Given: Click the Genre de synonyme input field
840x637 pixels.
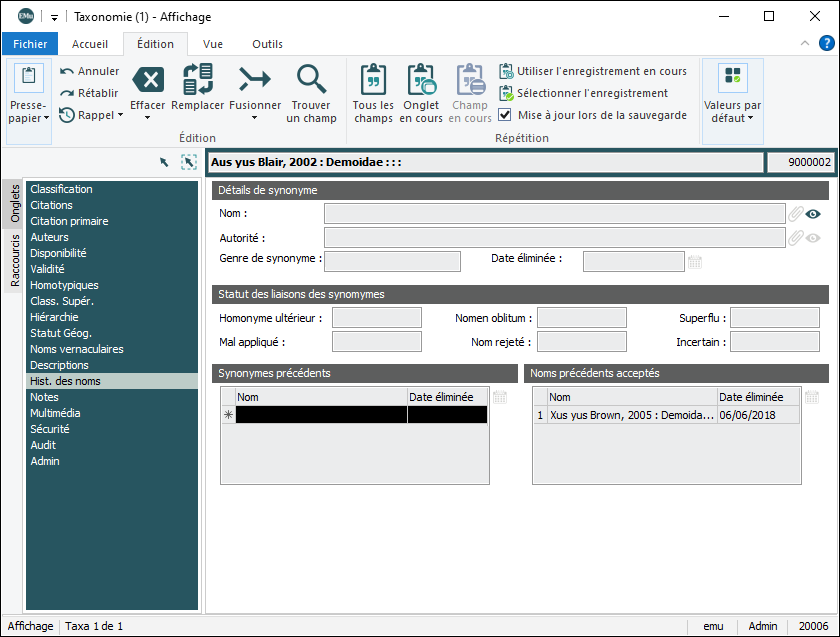Looking at the screenshot, I should (392, 262).
